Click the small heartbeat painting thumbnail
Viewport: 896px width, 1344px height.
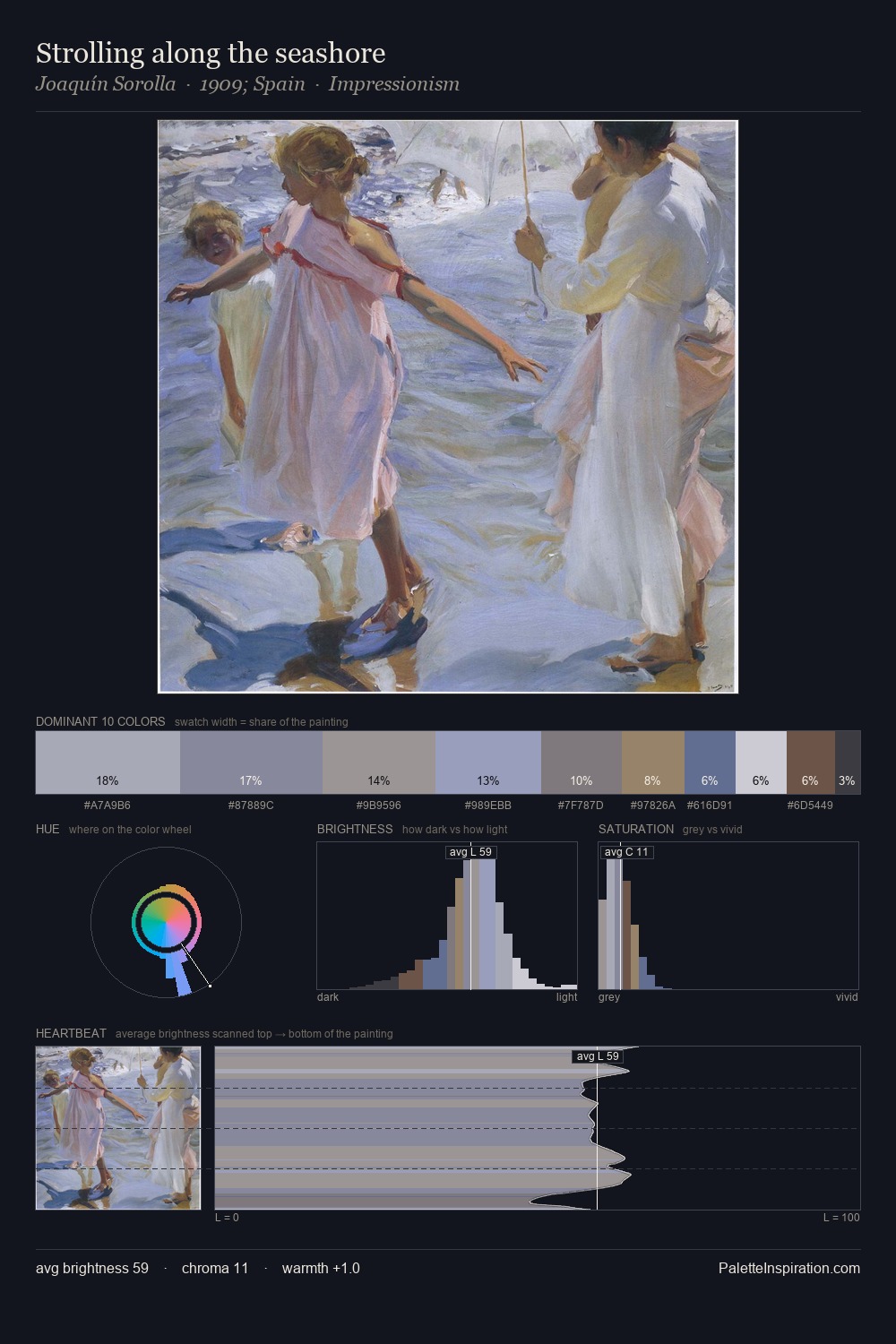[118, 1128]
